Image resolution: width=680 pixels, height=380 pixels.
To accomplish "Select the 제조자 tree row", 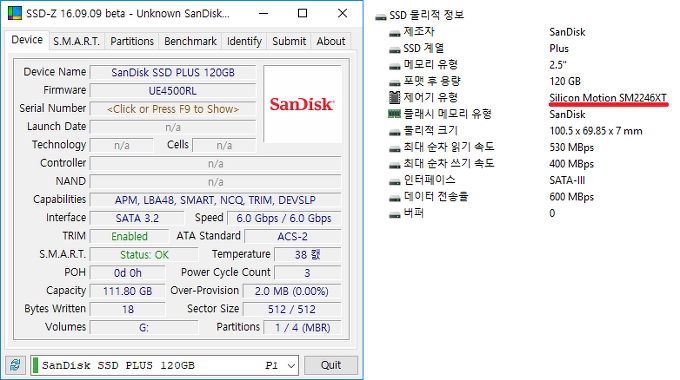I will coord(419,32).
